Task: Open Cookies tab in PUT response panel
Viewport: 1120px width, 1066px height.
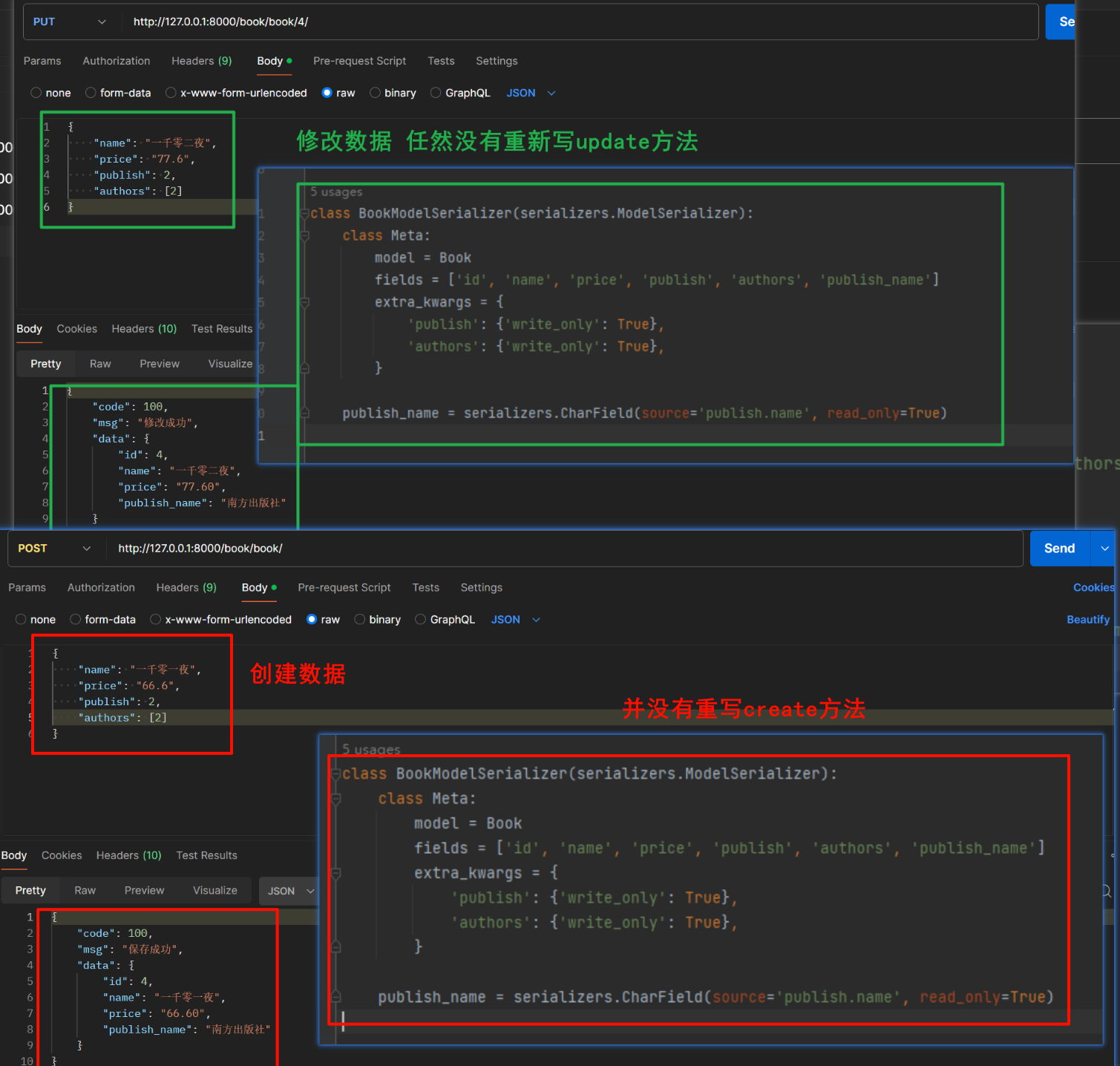Action: coord(77,329)
